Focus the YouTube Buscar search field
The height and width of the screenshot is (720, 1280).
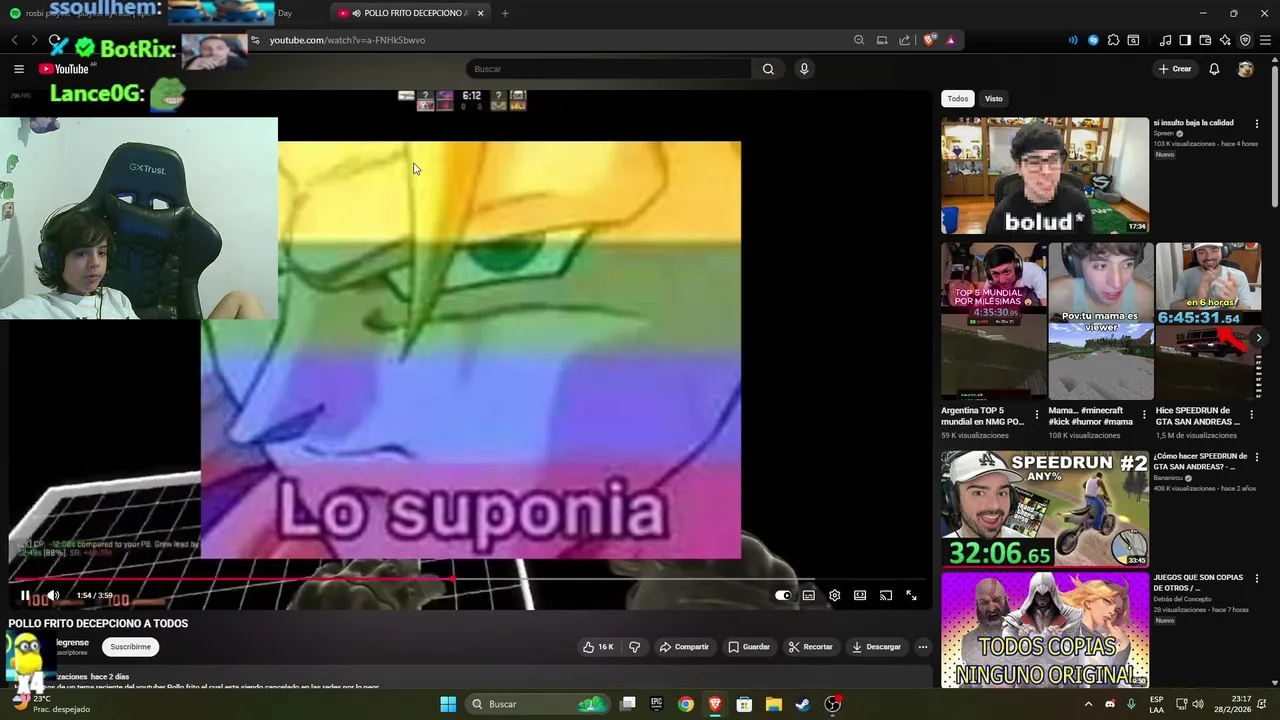[608, 69]
